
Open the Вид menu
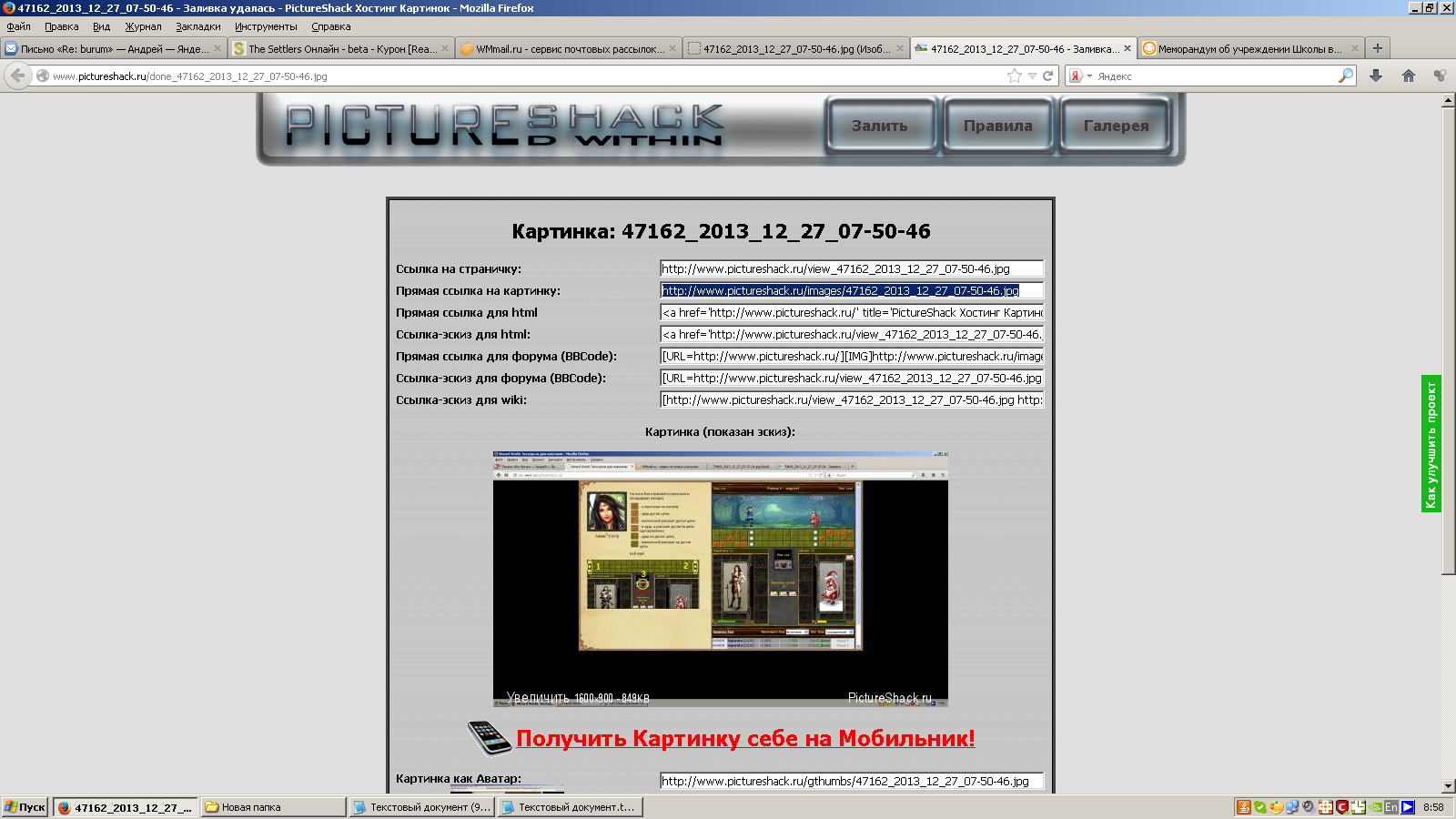(101, 26)
